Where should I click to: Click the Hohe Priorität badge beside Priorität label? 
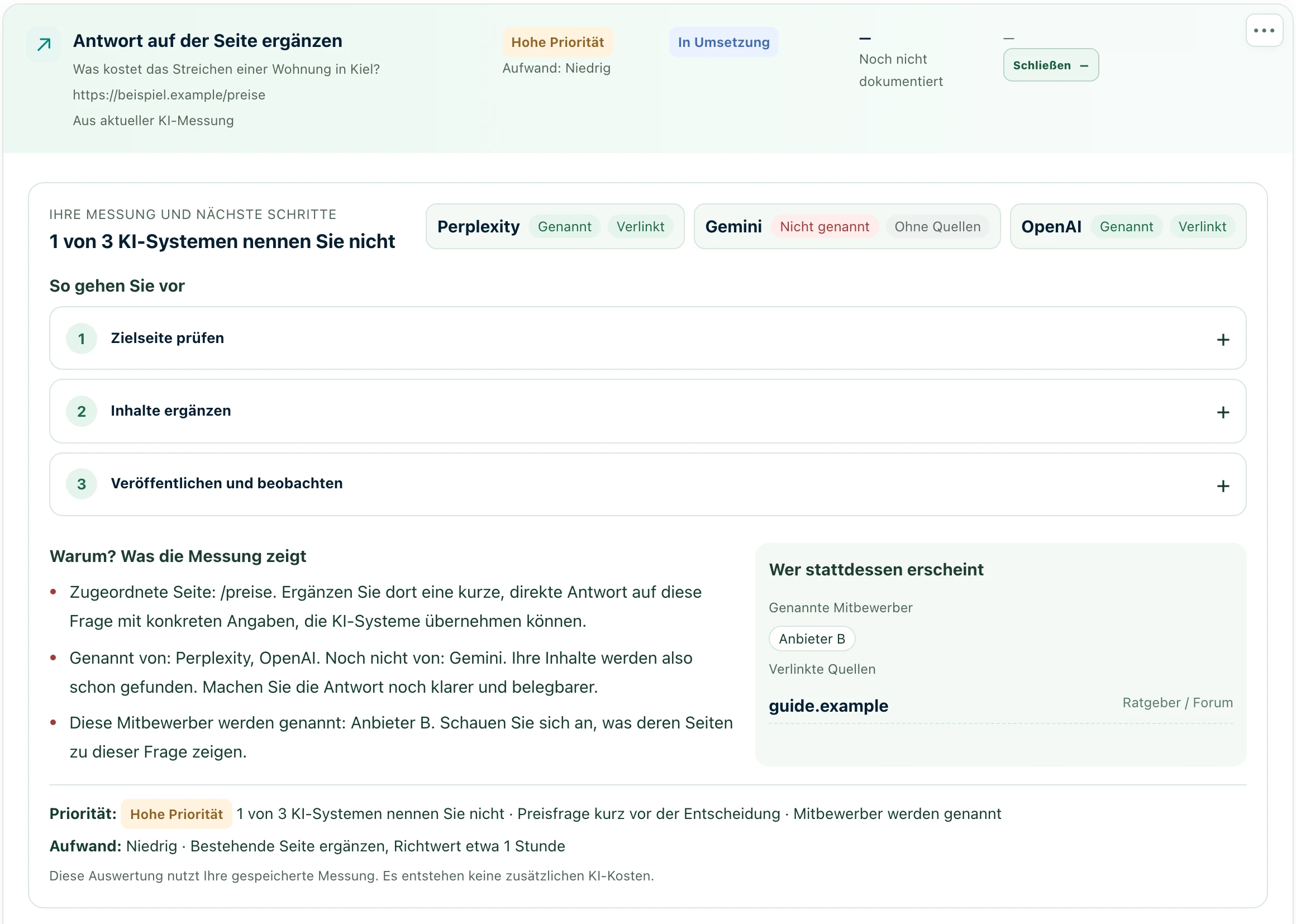(177, 813)
